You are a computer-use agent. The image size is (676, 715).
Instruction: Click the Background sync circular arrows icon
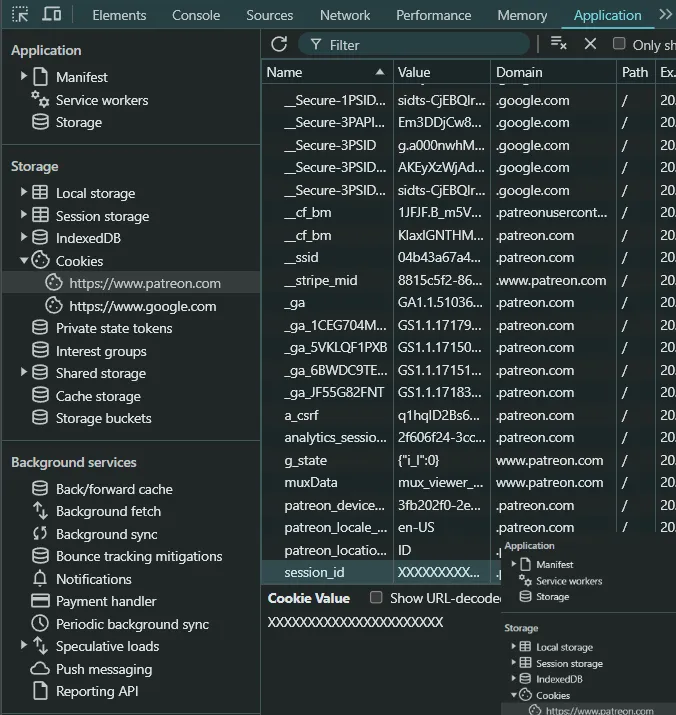pyautogui.click(x=40, y=534)
